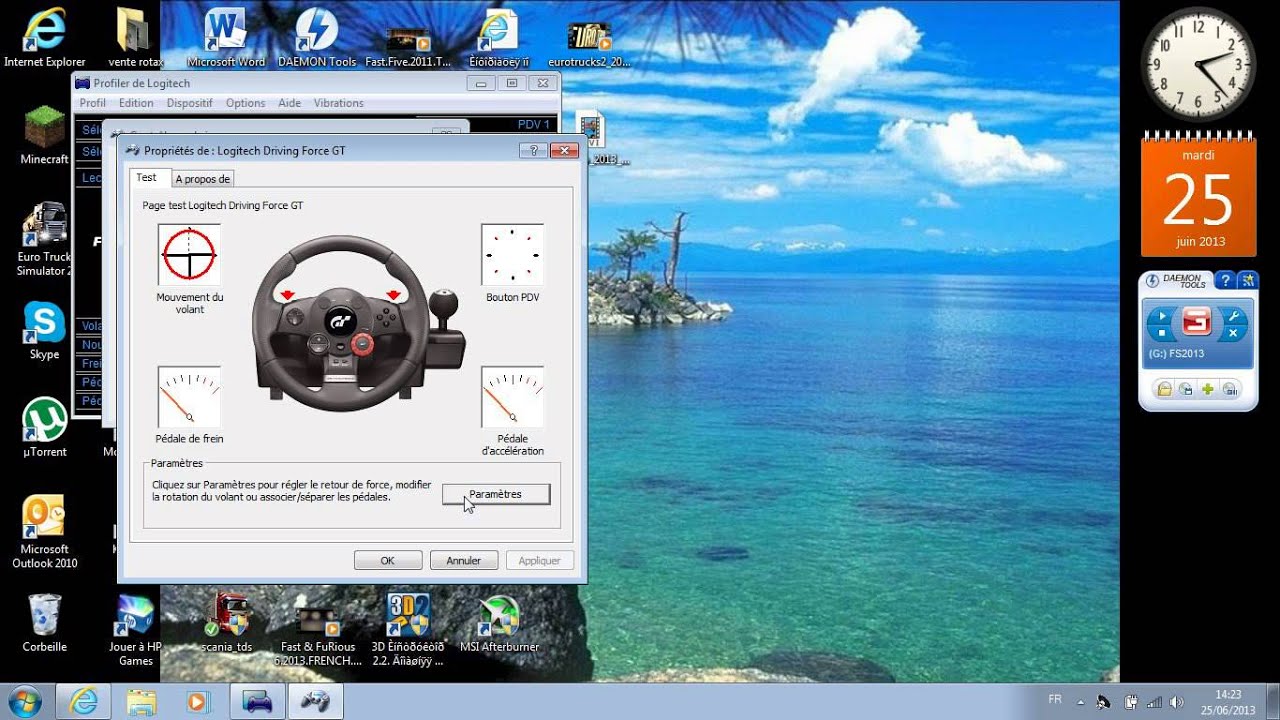Click the X unmount button in DAEMON Tools gadget
Image resolution: width=1280 pixels, height=720 pixels.
pos(1233,332)
